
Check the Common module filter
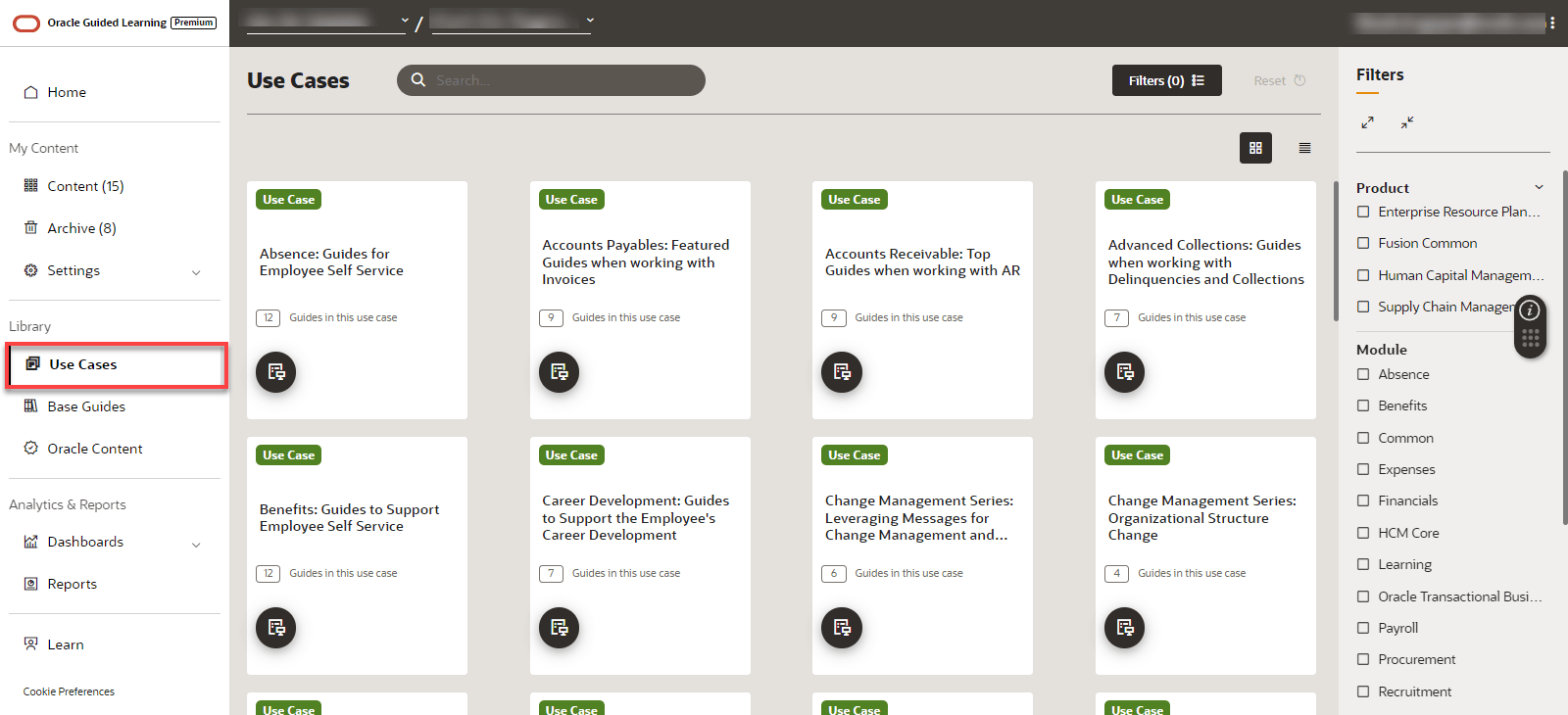point(1363,438)
